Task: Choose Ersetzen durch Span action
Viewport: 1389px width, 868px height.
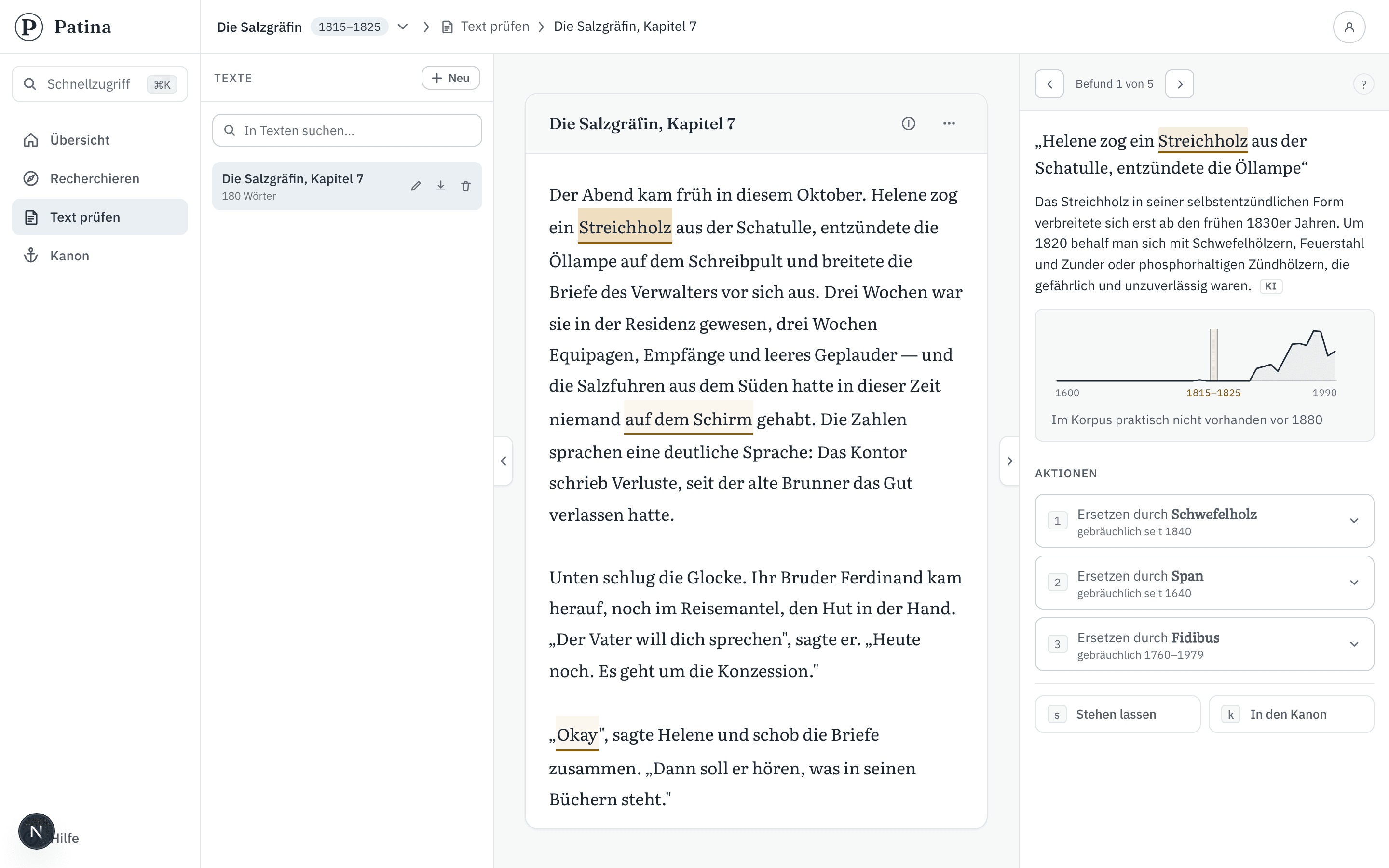Action: tap(1204, 582)
